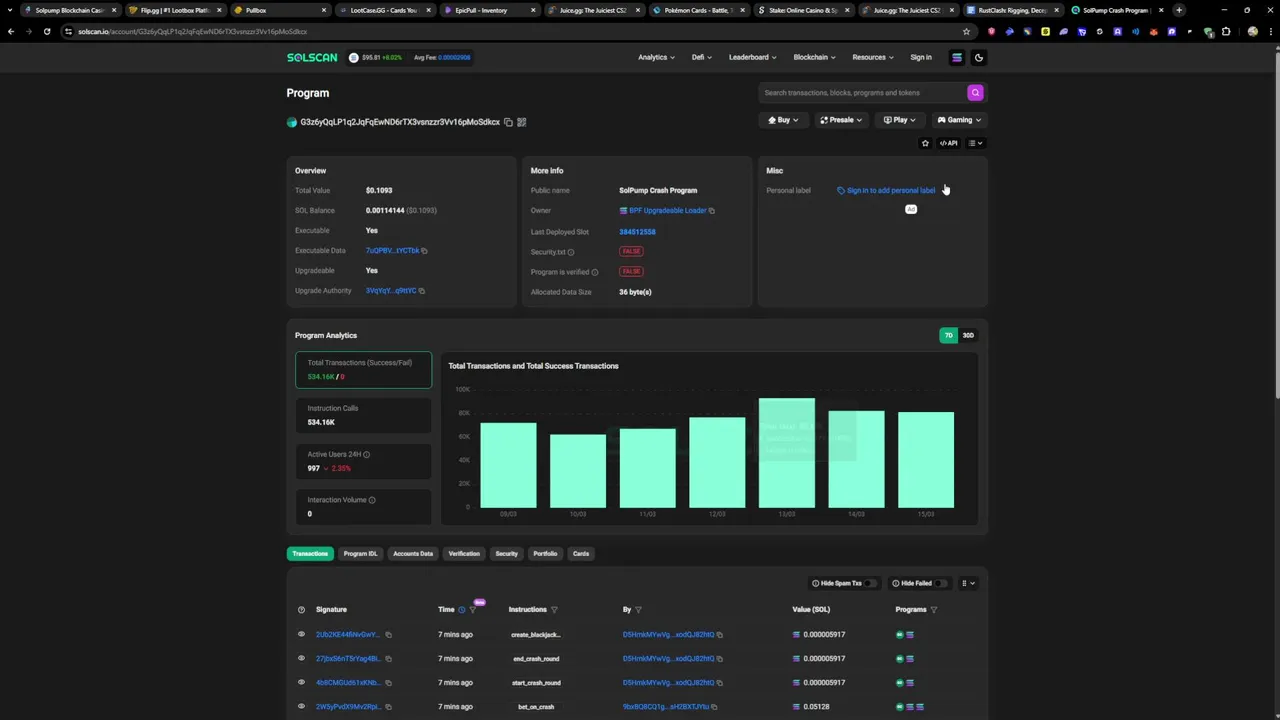Preview transaction 2WSyPvdX9Mv2Rpi with eye icon
Image resolution: width=1280 pixels, height=720 pixels.
pyautogui.click(x=301, y=706)
